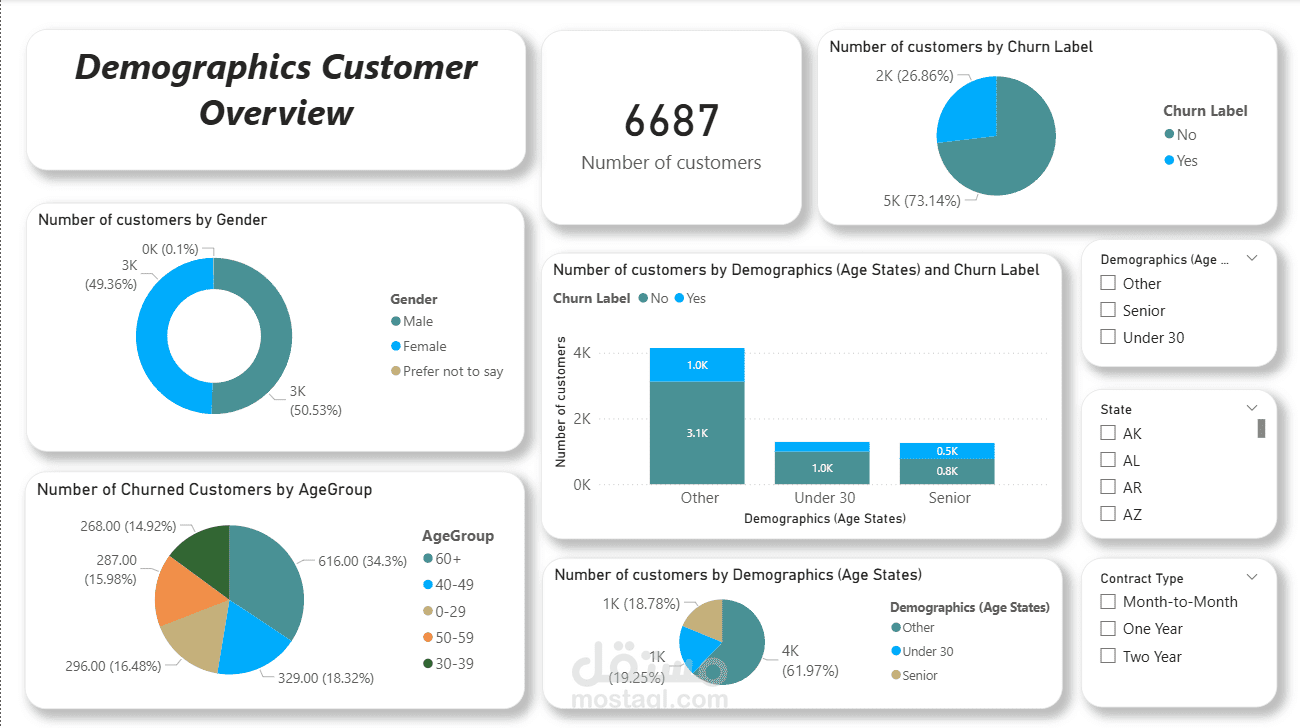Viewport: 1300px width, 728px height.
Task: Check the "Two Year" contract filter
Action: coord(1108,656)
